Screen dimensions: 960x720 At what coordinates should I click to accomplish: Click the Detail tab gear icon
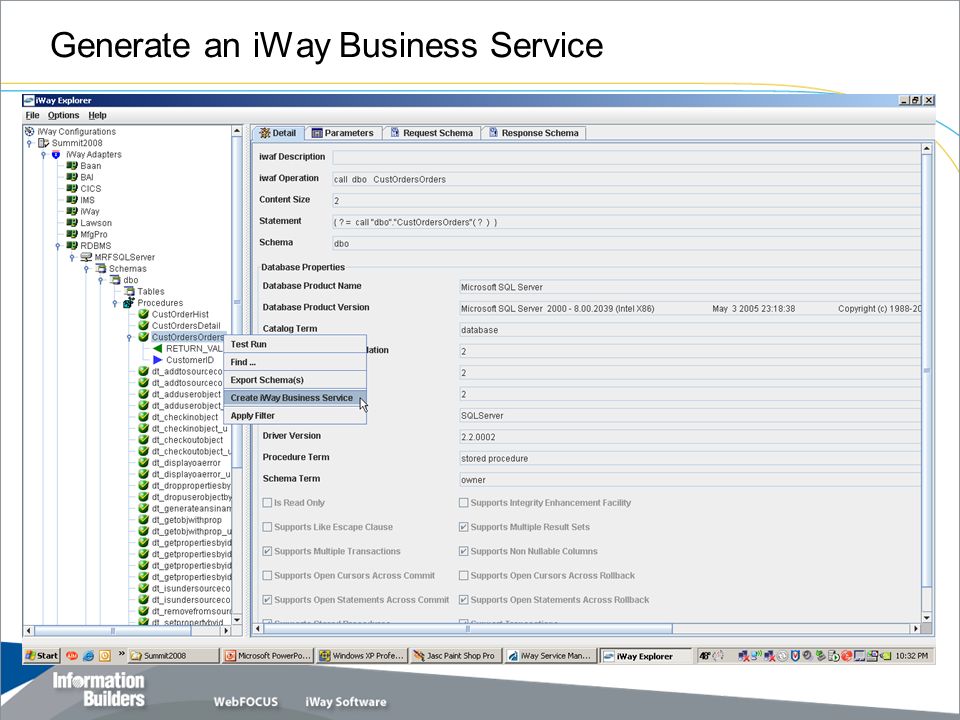point(264,133)
